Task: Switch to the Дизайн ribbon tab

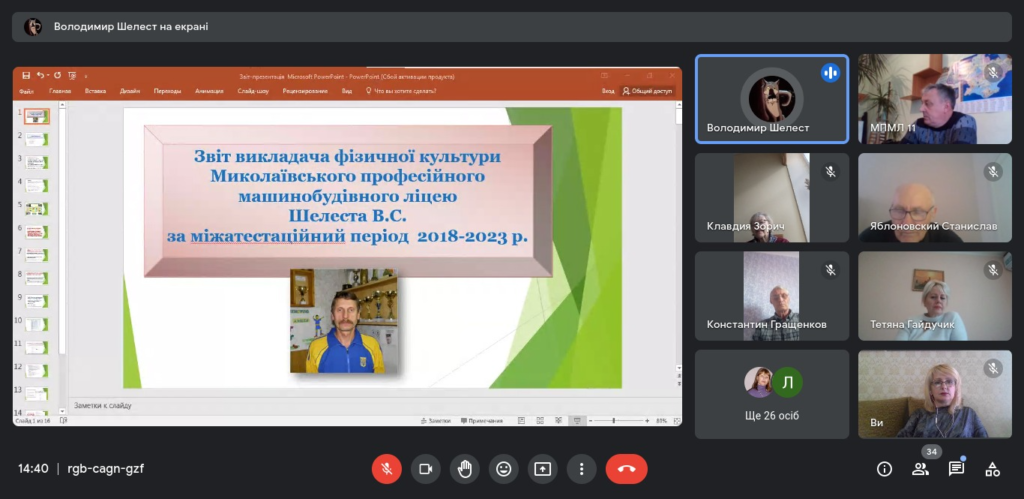Action: [x=129, y=91]
